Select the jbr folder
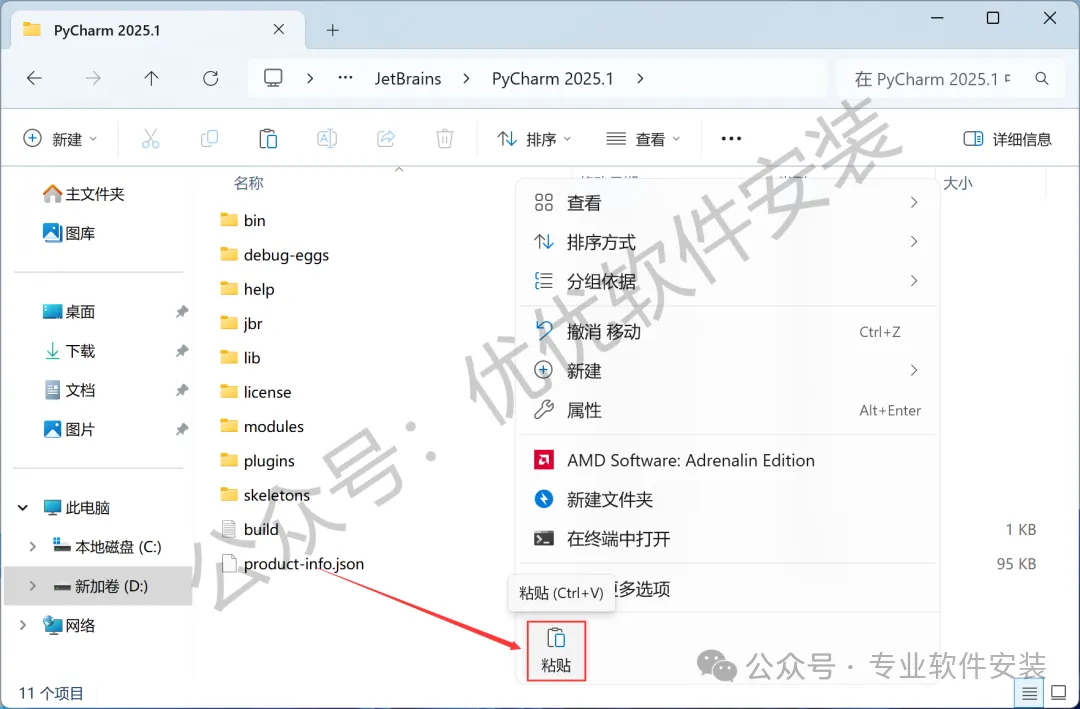 click(241, 323)
